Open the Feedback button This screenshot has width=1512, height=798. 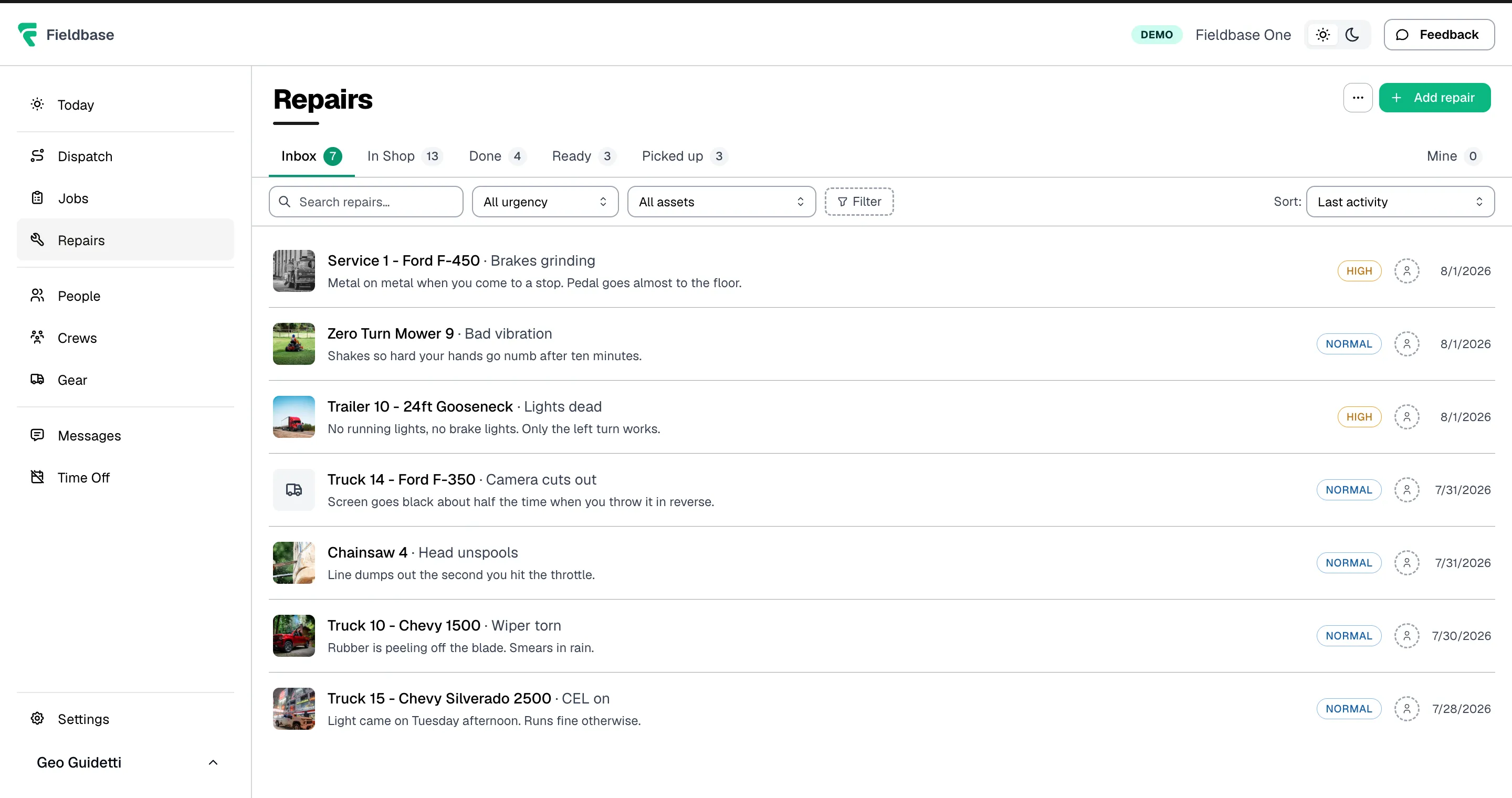(1439, 35)
